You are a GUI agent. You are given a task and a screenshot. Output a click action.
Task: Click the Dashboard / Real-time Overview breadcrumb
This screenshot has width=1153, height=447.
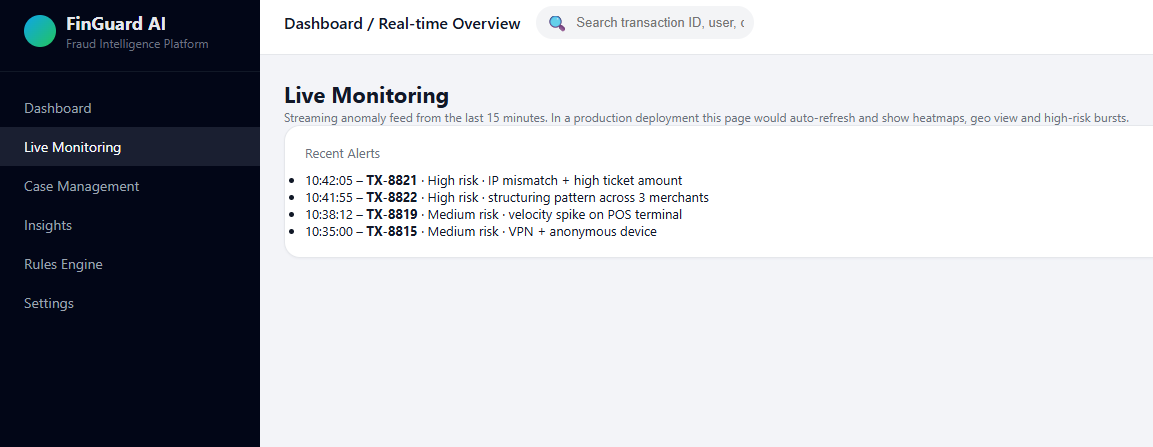[x=402, y=24]
